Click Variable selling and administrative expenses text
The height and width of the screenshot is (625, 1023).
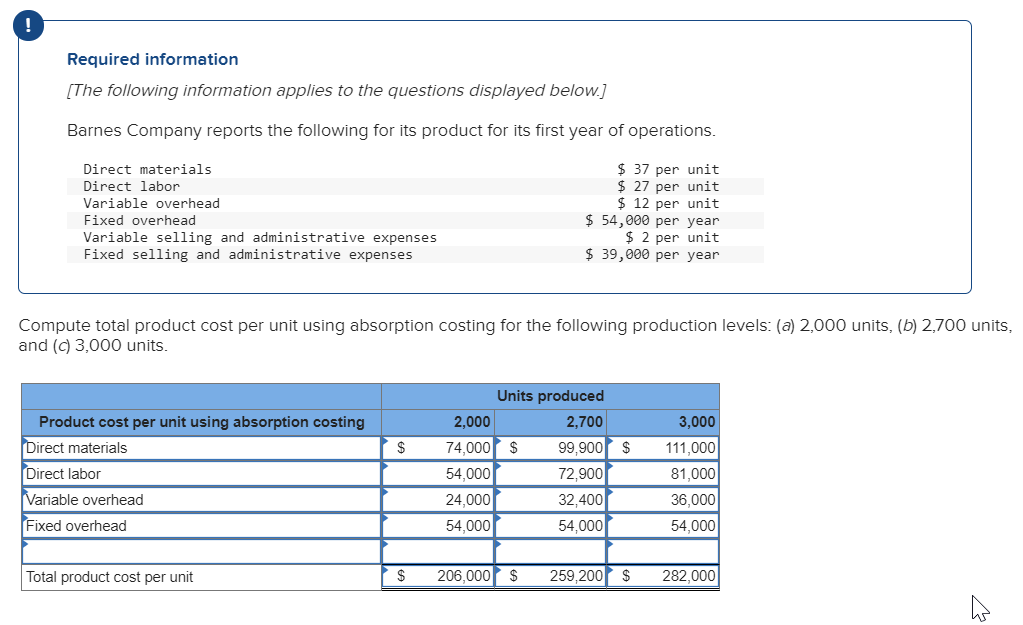(x=260, y=237)
